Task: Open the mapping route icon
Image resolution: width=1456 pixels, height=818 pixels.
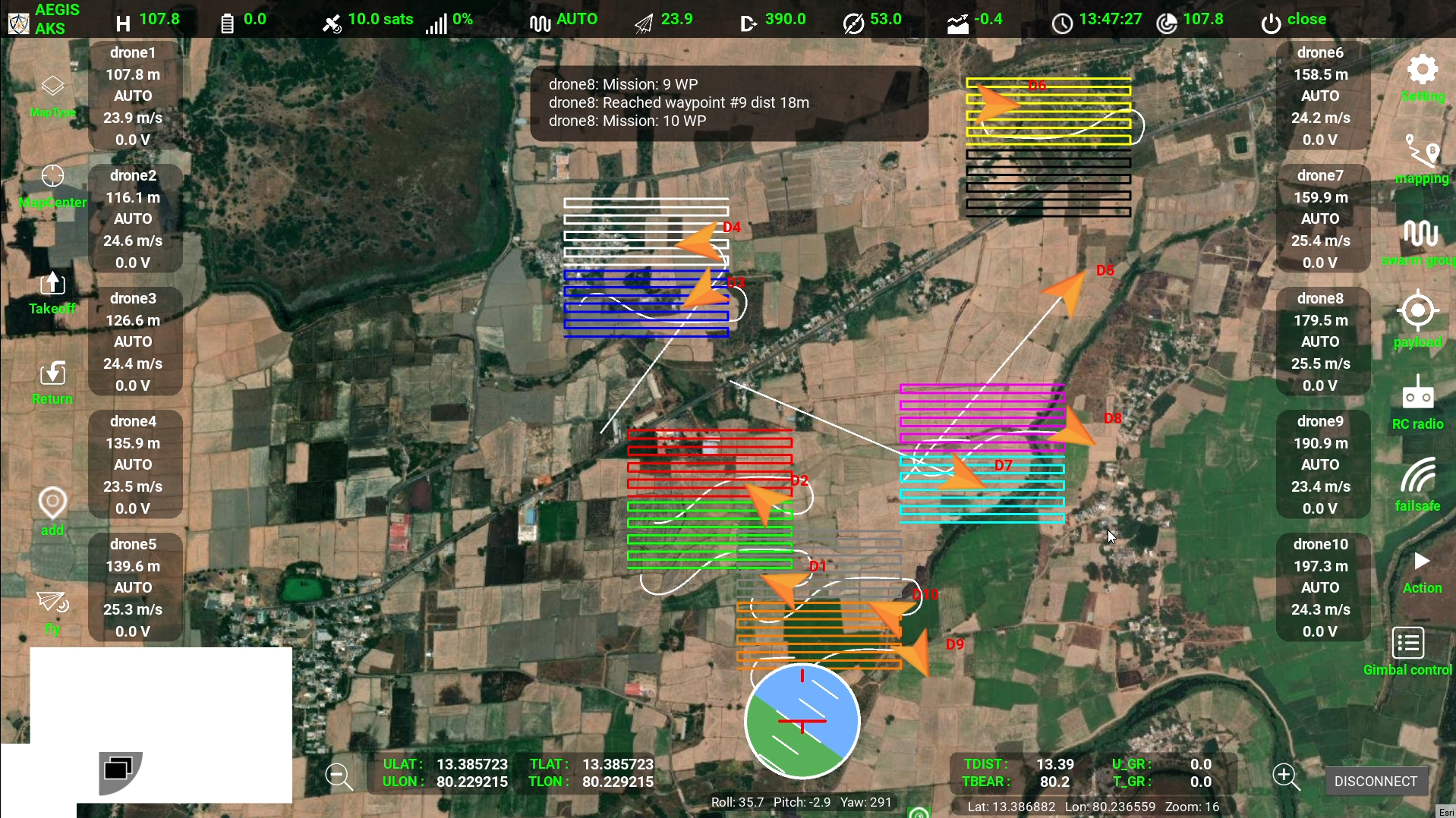Action: pyautogui.click(x=1422, y=151)
